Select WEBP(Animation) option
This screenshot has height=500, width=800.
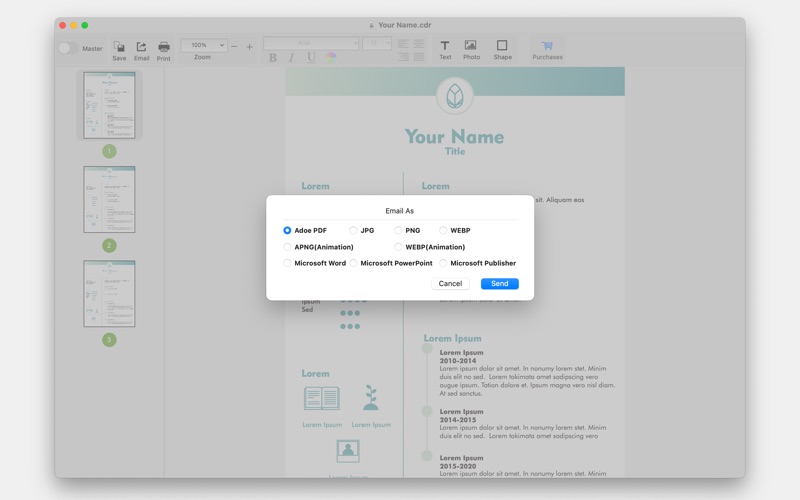pyautogui.click(x=430, y=247)
